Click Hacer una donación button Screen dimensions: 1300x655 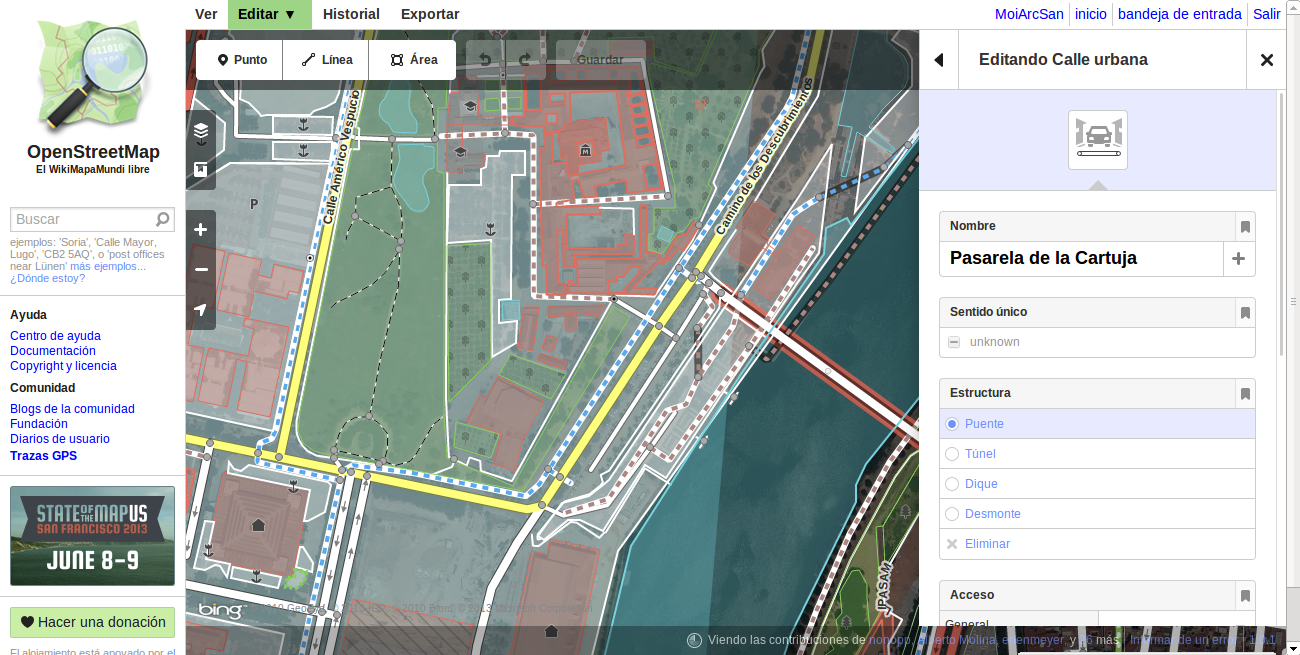coord(92,622)
